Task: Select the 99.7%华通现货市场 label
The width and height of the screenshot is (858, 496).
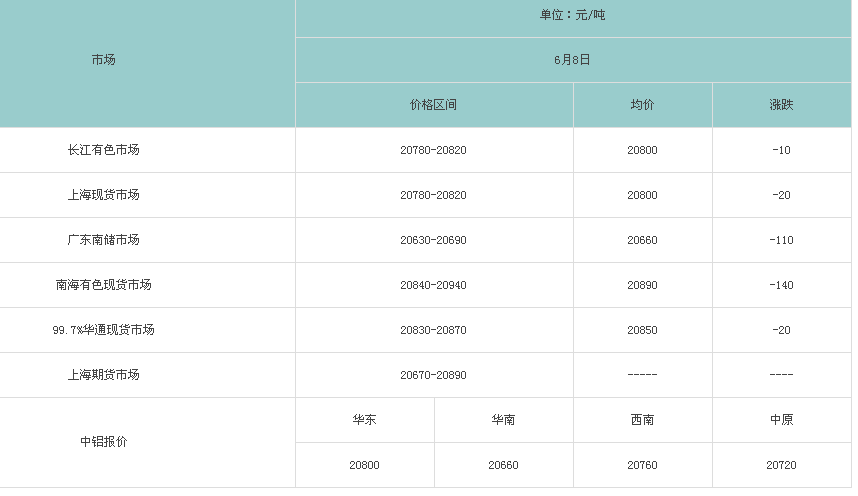Action: (x=103, y=330)
